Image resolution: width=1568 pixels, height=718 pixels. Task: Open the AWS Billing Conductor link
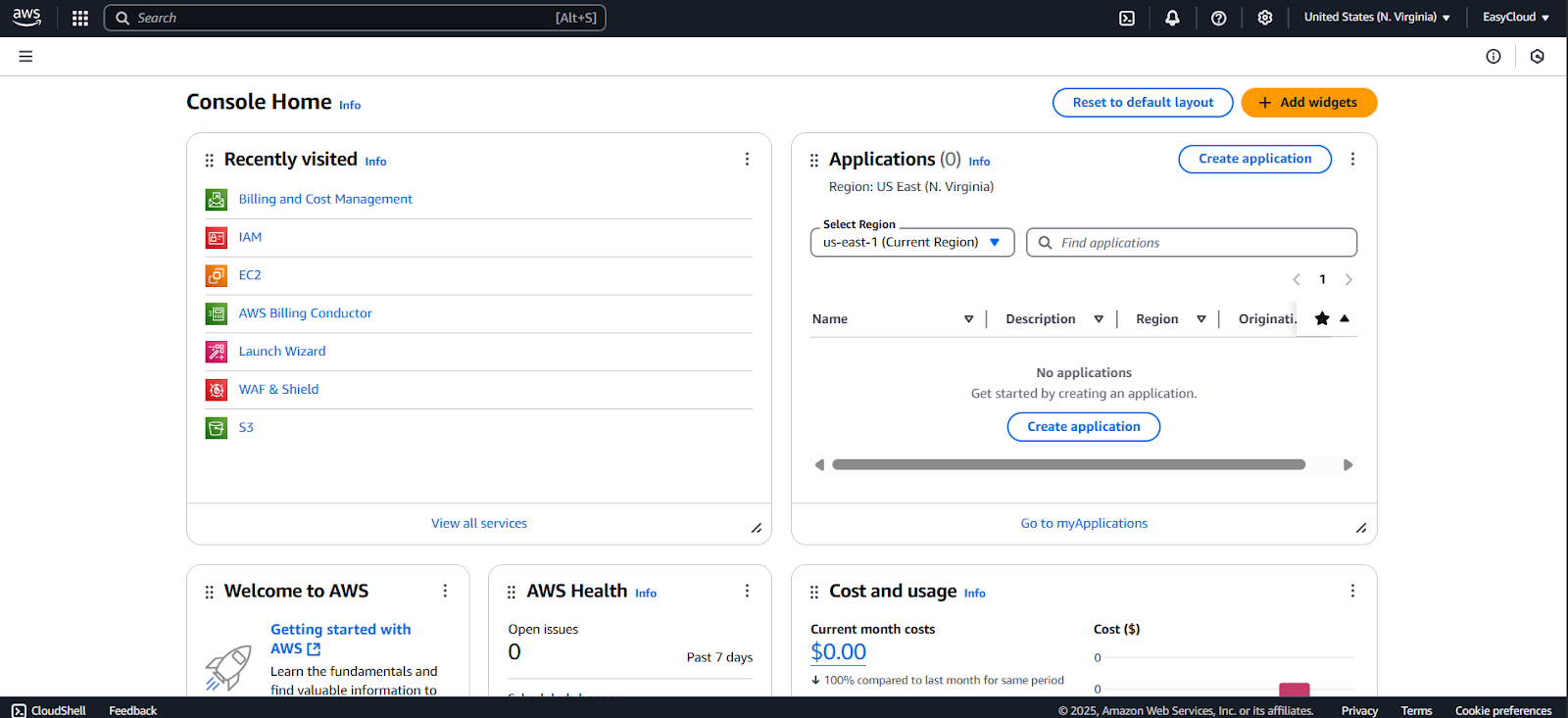click(x=305, y=313)
